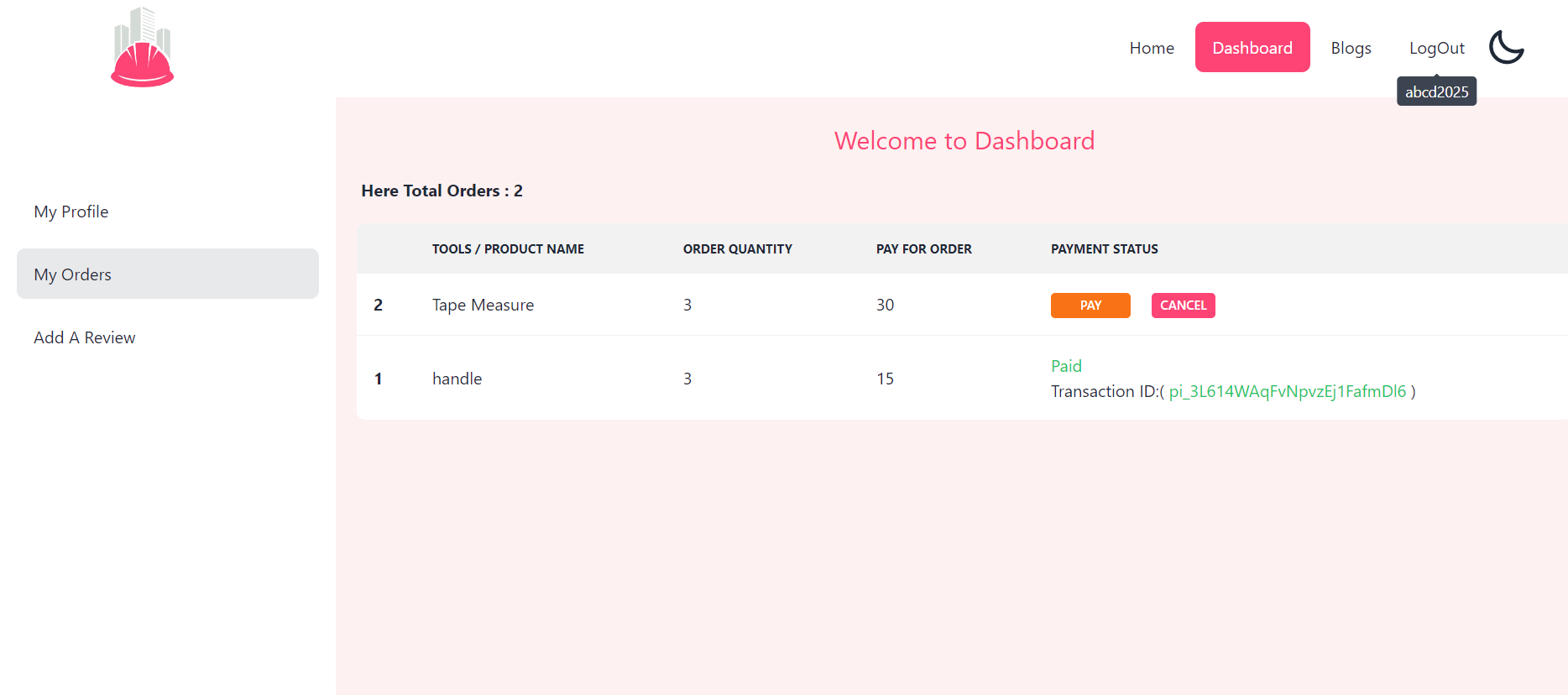Click the PAY FOR ORDER column header
Screen dimensions: 1568x695
click(923, 249)
